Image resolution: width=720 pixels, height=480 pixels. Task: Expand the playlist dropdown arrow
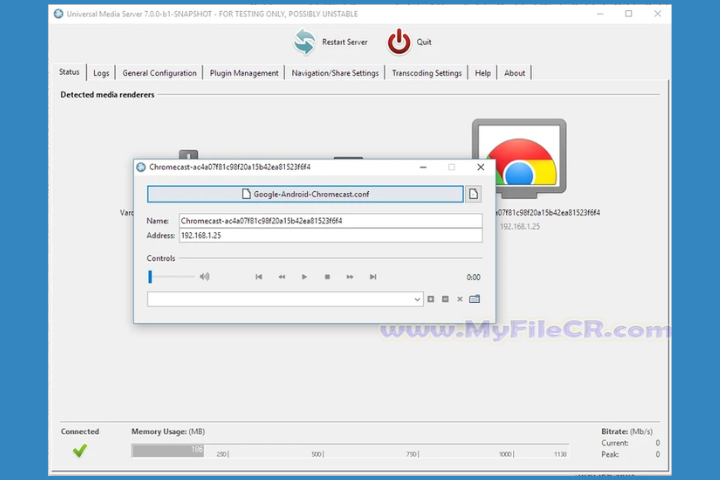[417, 299]
